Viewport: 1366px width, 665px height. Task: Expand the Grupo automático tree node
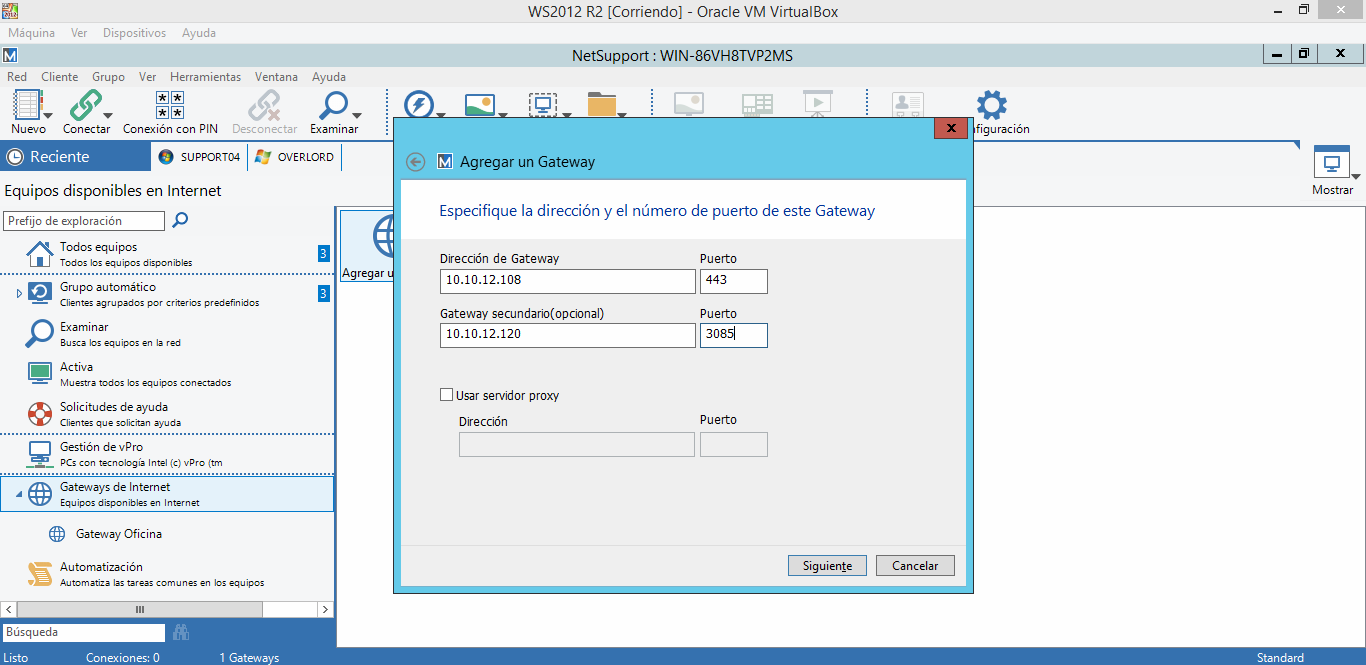click(x=18, y=293)
